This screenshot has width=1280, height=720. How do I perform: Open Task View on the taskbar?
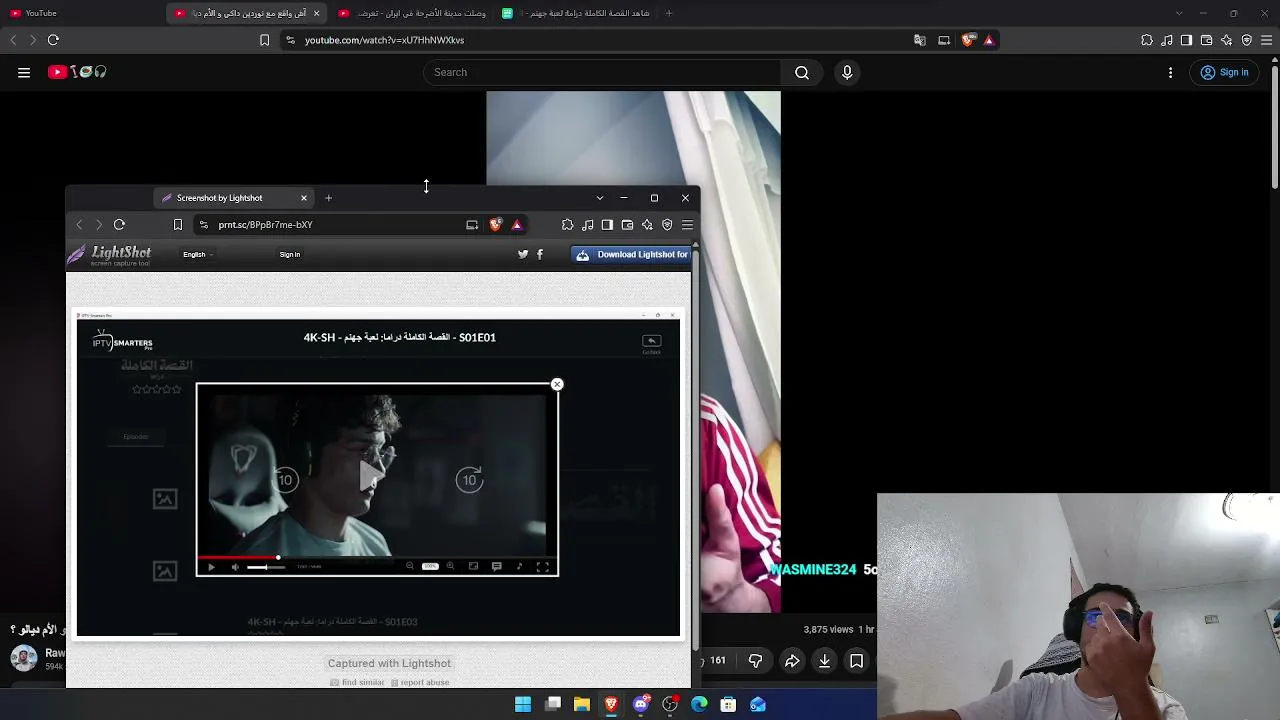tap(553, 705)
